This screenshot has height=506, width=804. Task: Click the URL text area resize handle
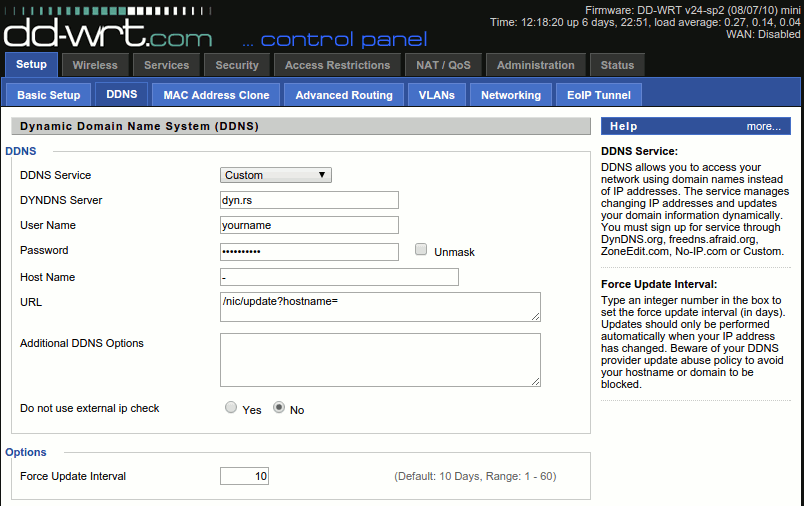(536, 317)
